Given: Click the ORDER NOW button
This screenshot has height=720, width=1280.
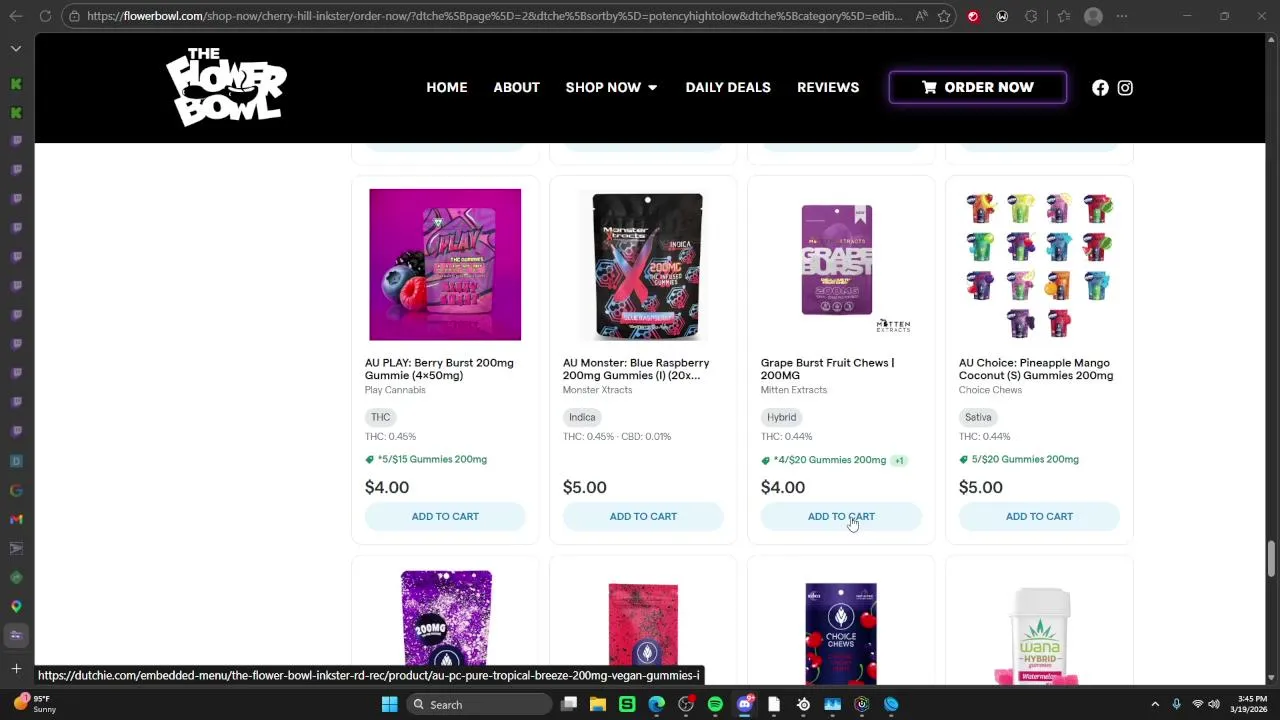Looking at the screenshot, I should click(x=978, y=87).
